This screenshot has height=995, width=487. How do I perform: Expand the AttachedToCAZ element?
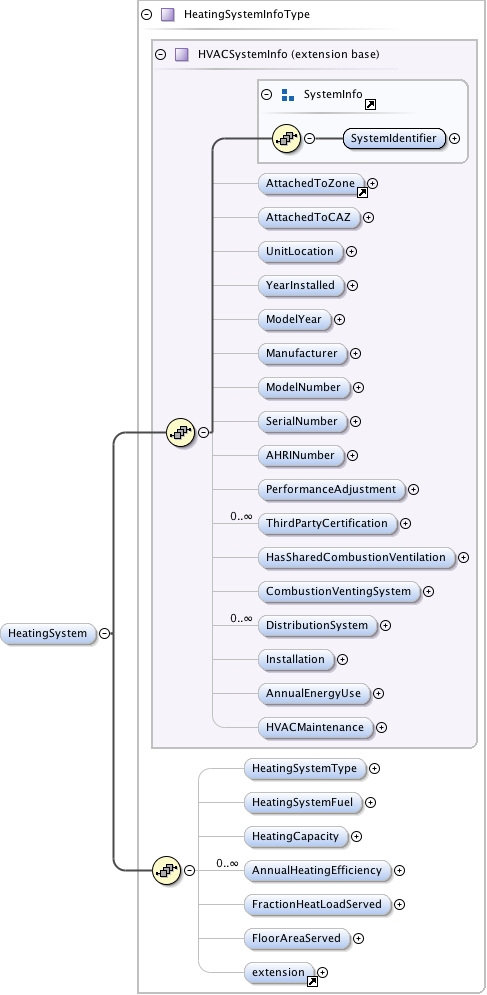point(368,217)
